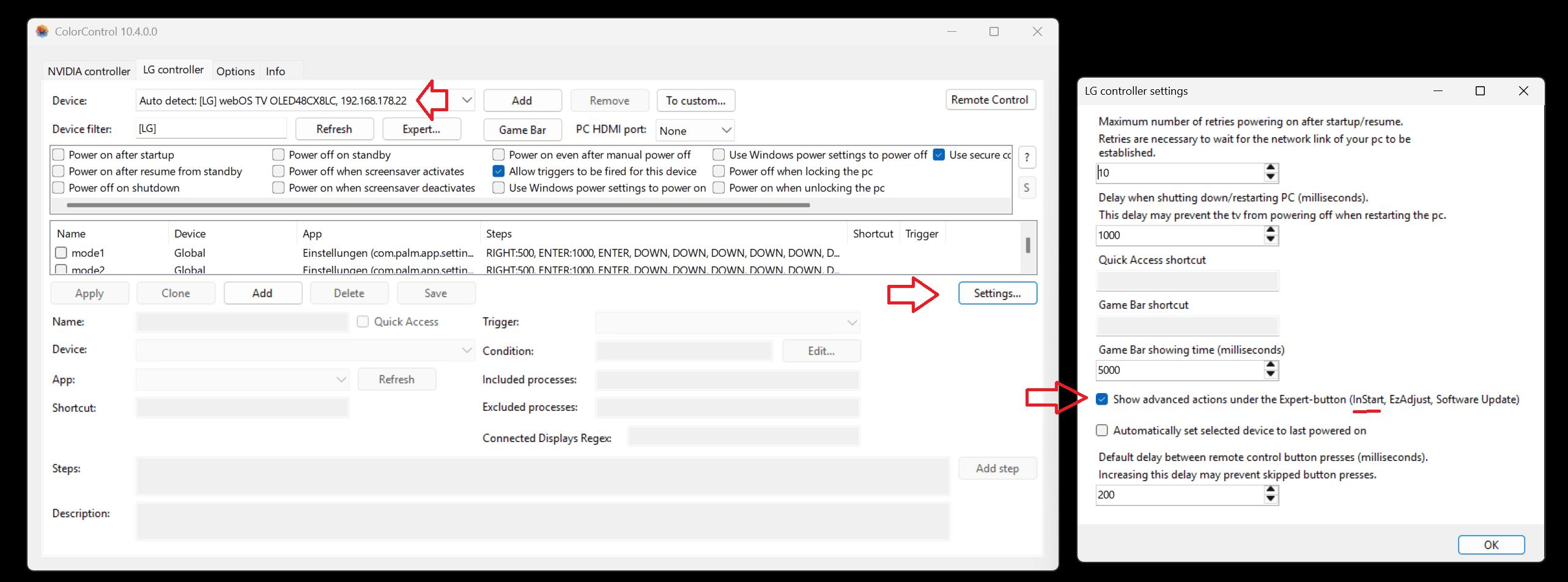Check 'Power off on standby' option
1568x582 pixels.
[279, 155]
